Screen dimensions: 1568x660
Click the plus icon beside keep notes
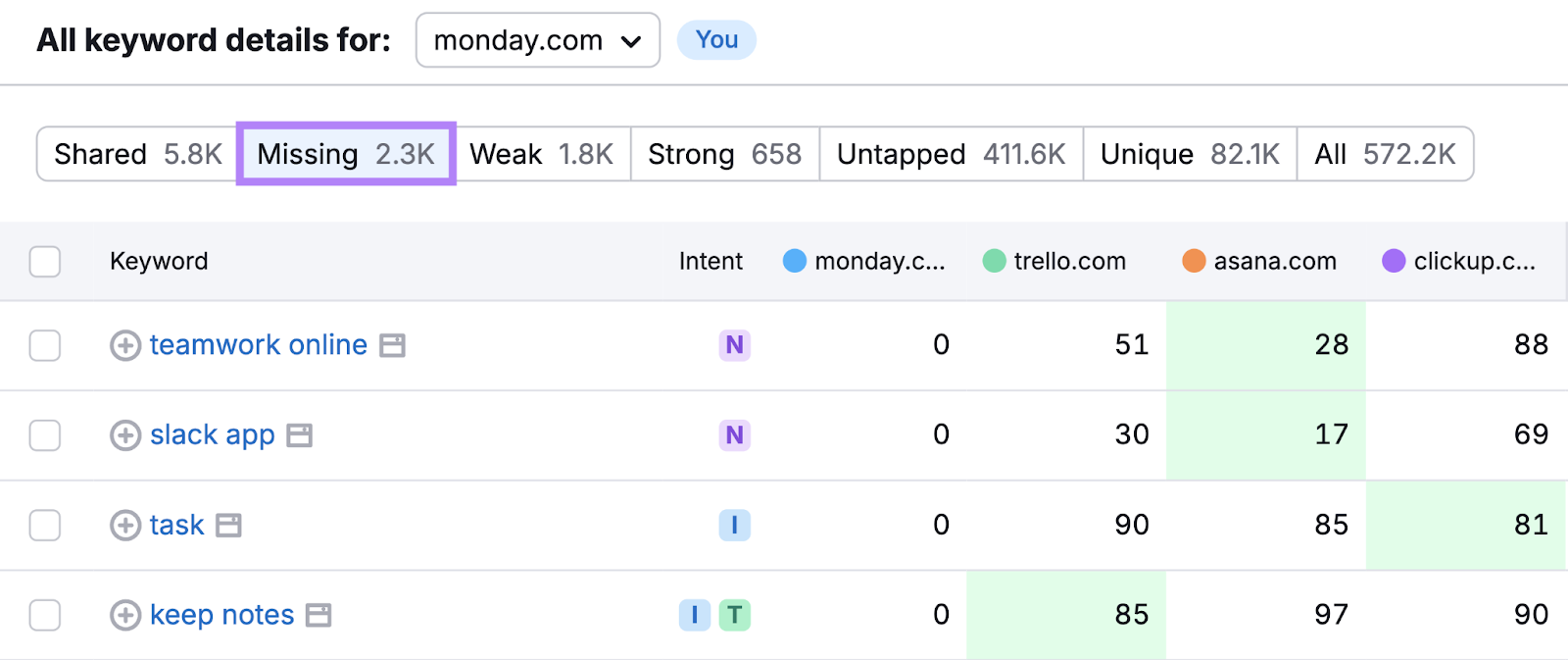[124, 616]
